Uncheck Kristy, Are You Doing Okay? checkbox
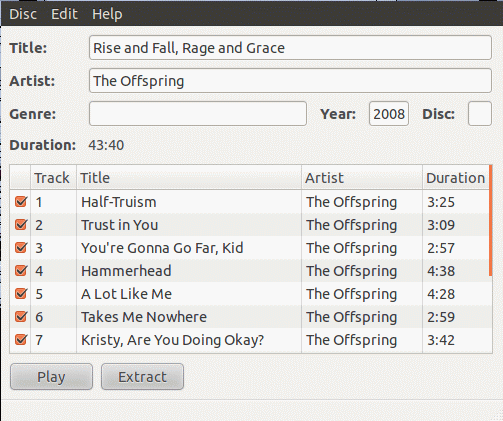 tap(21, 339)
